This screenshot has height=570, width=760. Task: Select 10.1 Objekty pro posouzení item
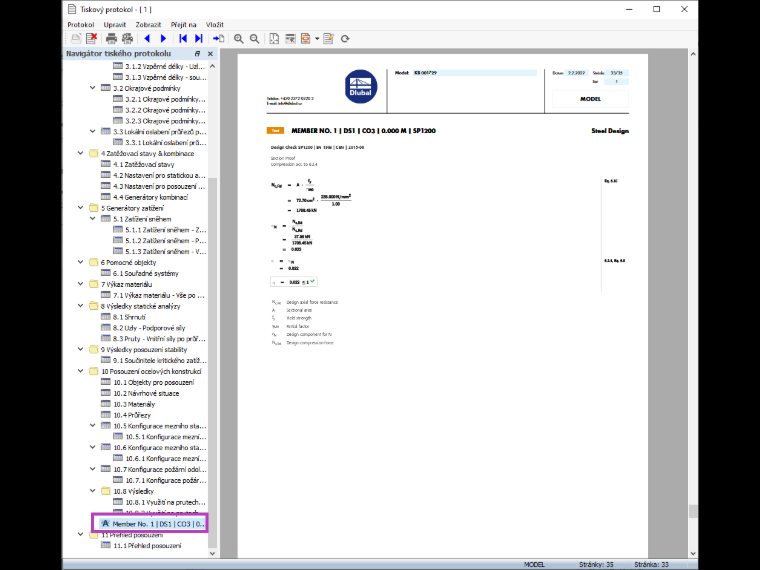click(x=154, y=382)
